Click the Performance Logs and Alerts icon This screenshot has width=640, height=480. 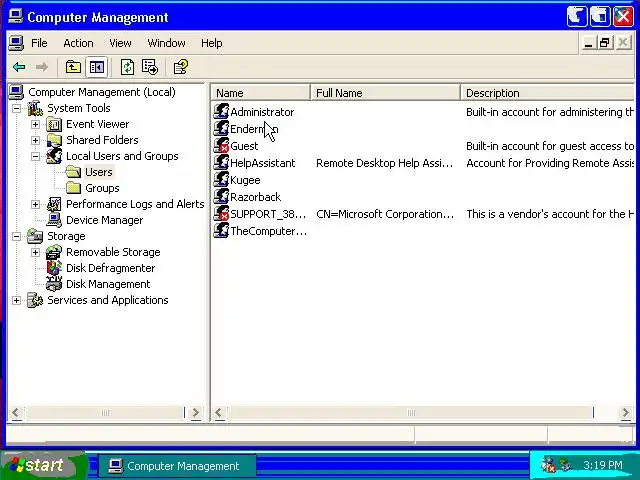click(54, 204)
